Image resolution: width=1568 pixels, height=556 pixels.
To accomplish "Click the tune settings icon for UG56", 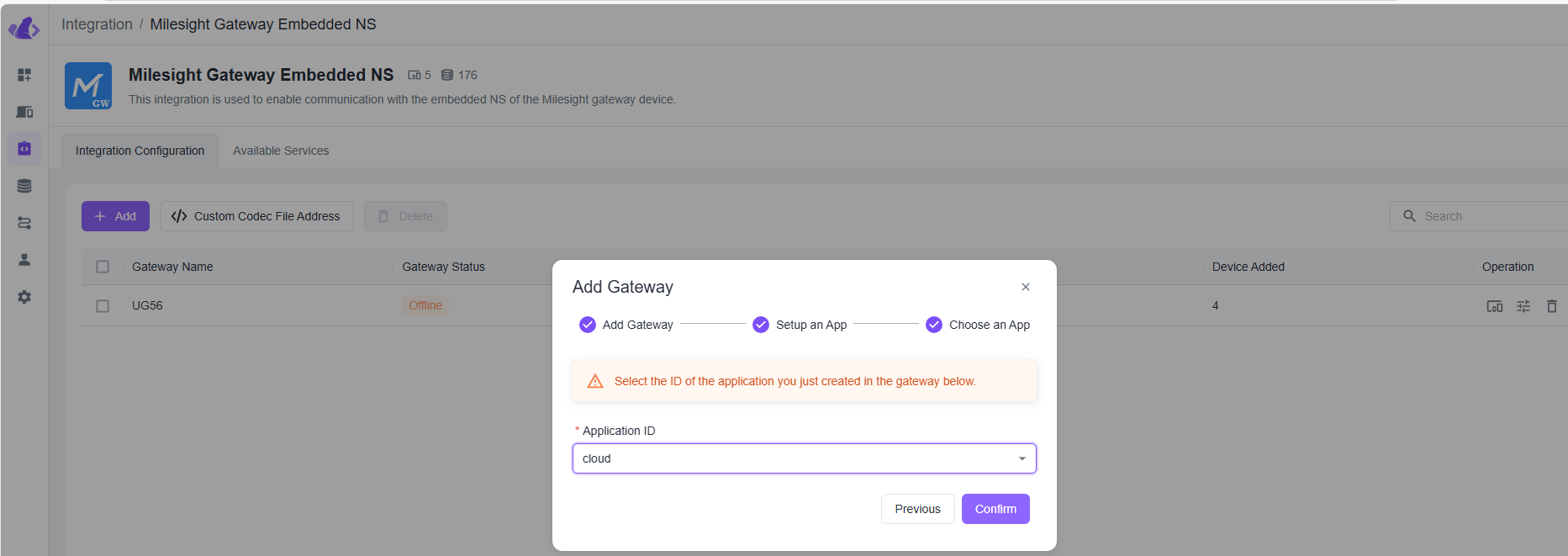I will click(1523, 306).
